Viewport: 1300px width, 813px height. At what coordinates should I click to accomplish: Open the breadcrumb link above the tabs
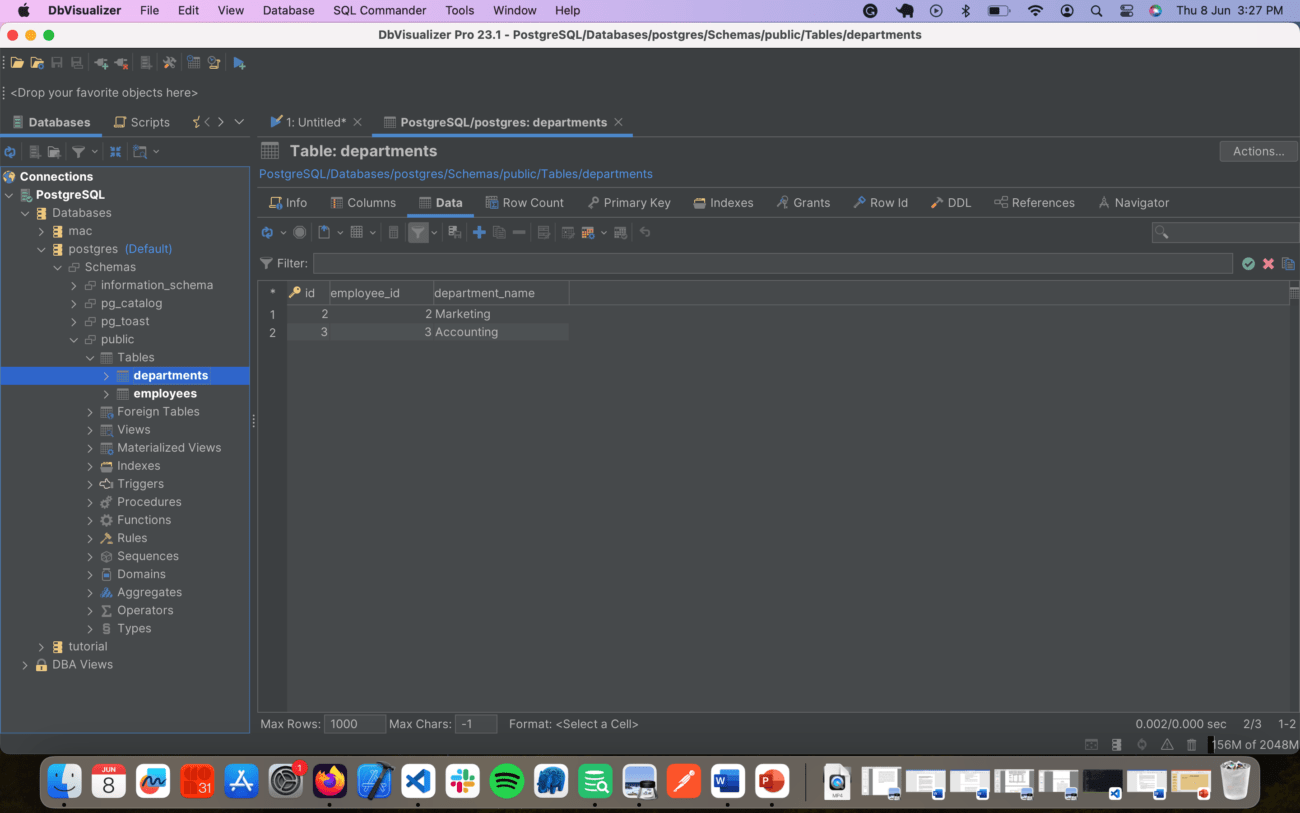455,173
